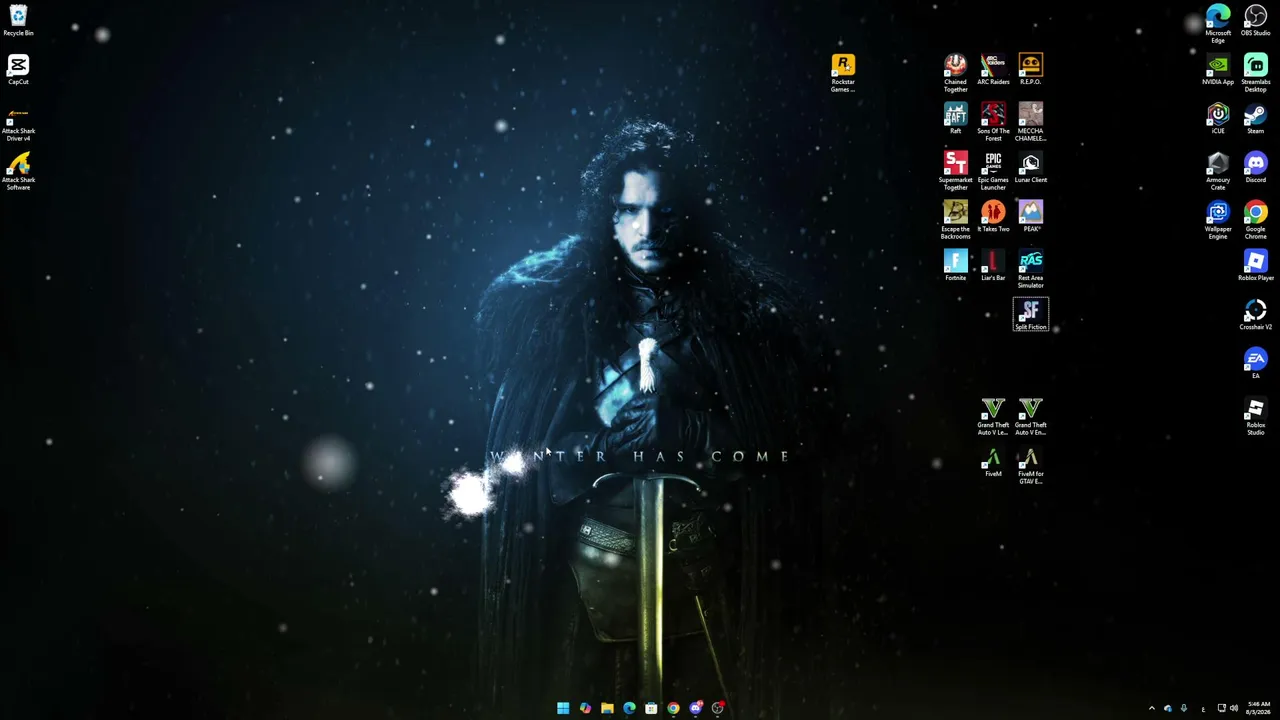Launch Microsoft Edge from the taskbar
Screen dimensions: 1280x720
[x=629, y=708]
